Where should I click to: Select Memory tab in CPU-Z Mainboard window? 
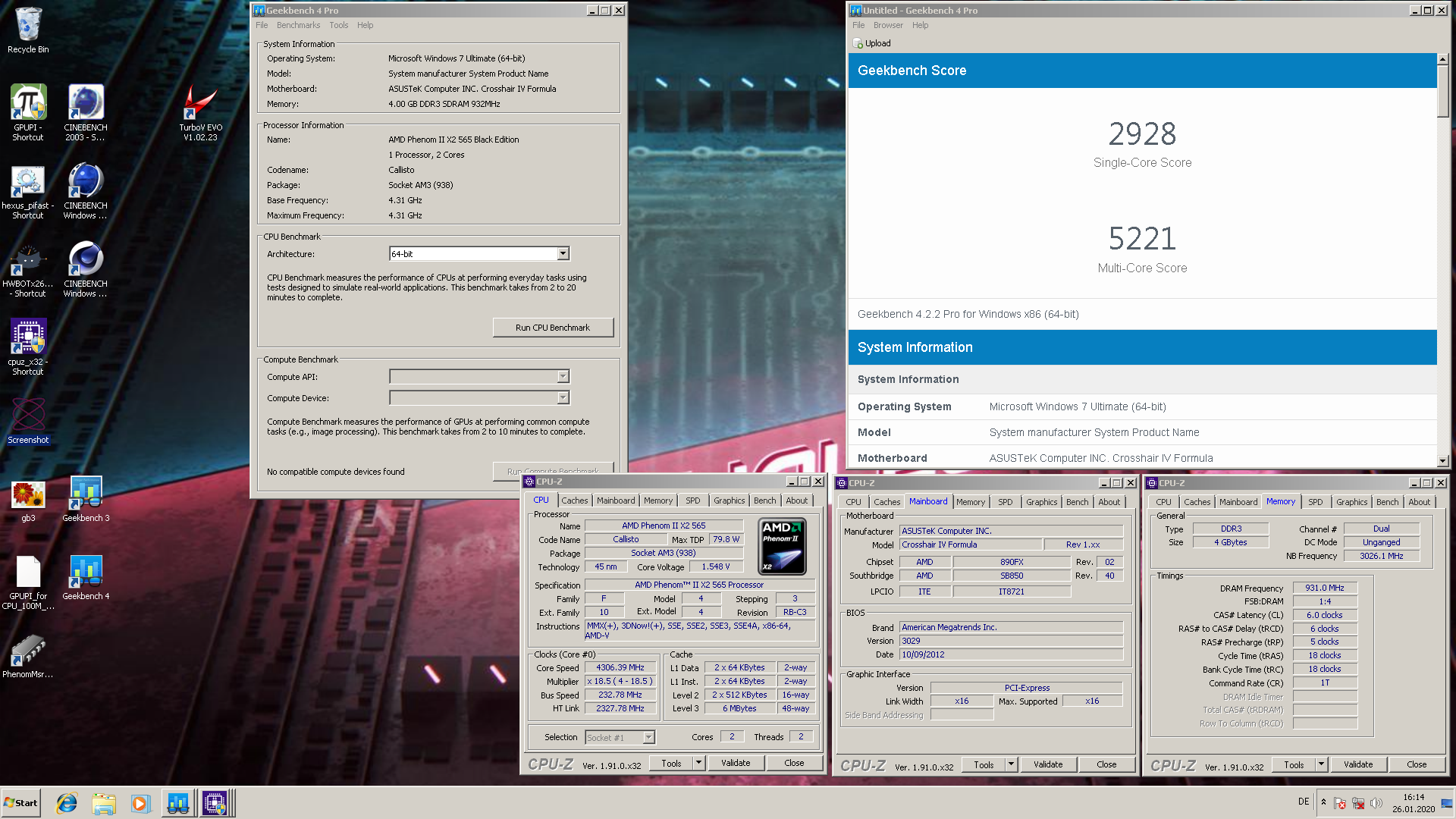[970, 502]
